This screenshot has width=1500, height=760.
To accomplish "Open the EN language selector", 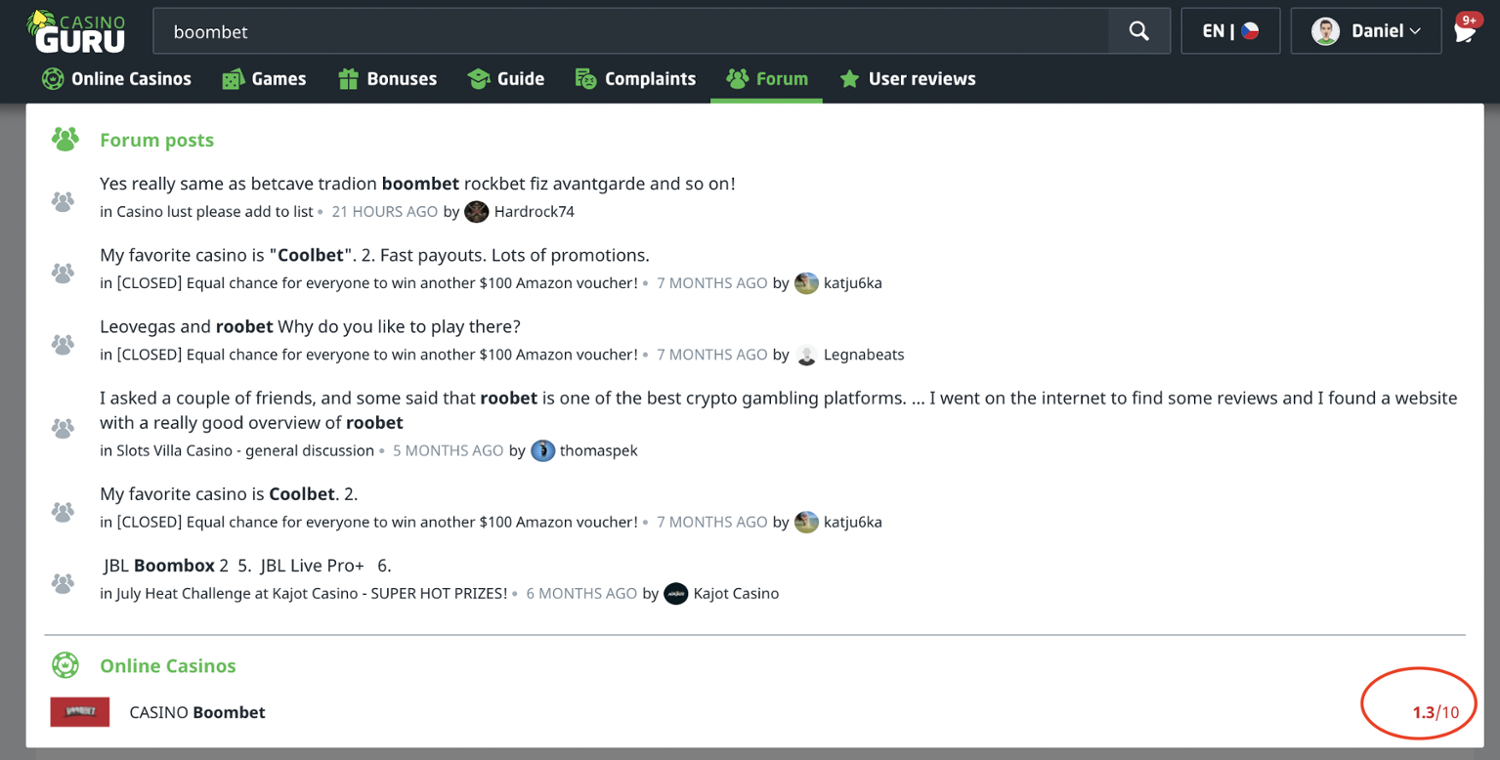I will point(1230,31).
